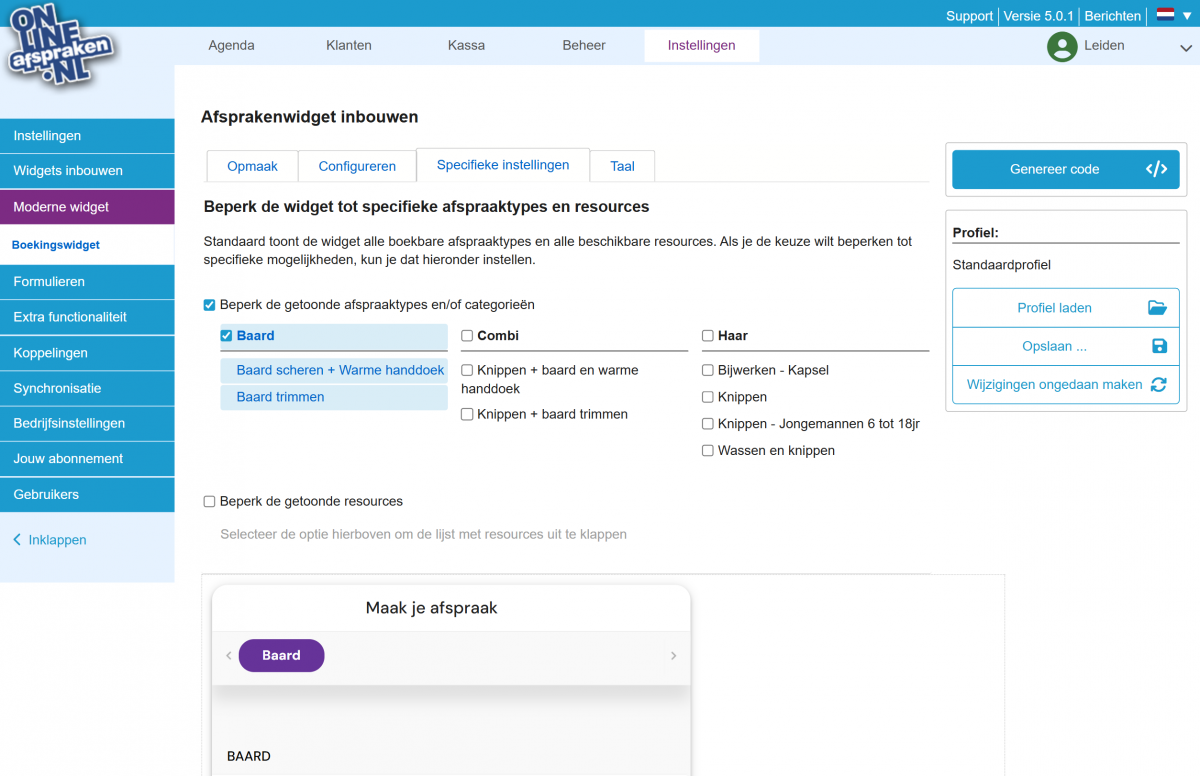
Task: Click the open folder icon for Profiel laden
Action: coord(1157,308)
